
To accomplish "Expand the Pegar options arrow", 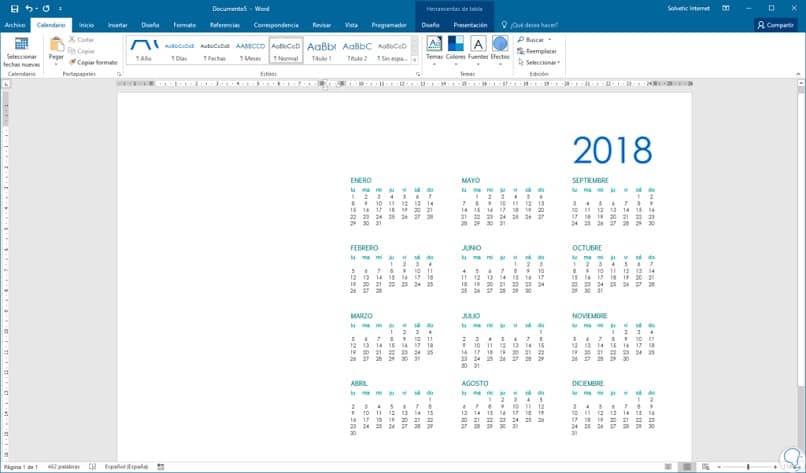I will pyautogui.click(x=56, y=64).
